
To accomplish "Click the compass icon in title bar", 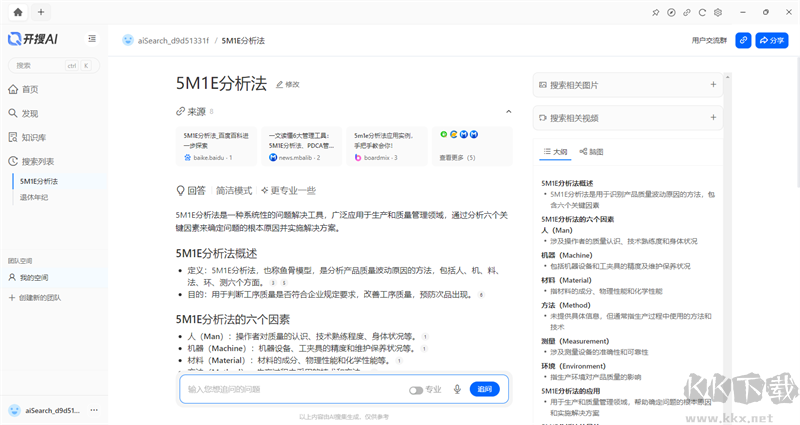I will (671, 12).
